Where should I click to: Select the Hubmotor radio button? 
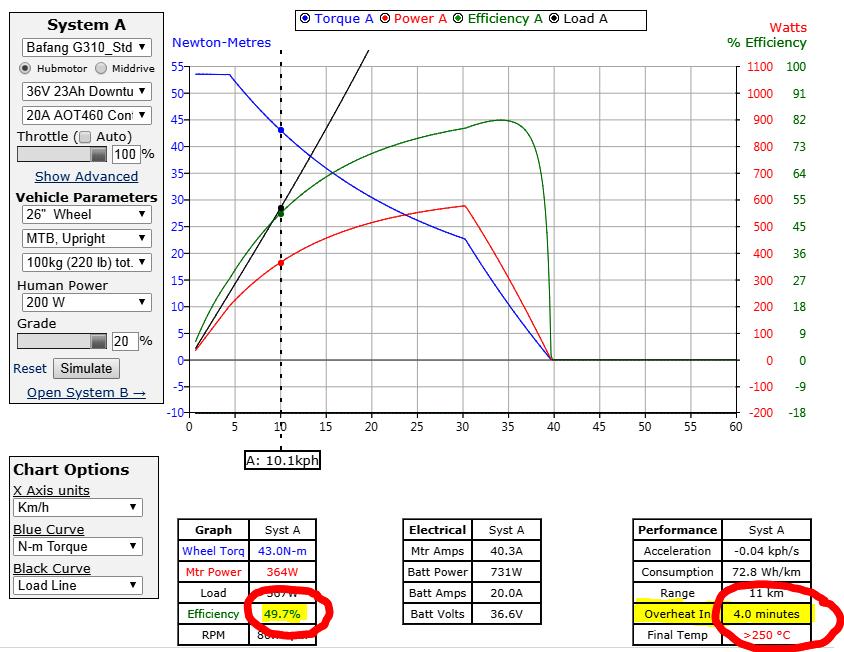point(26,68)
